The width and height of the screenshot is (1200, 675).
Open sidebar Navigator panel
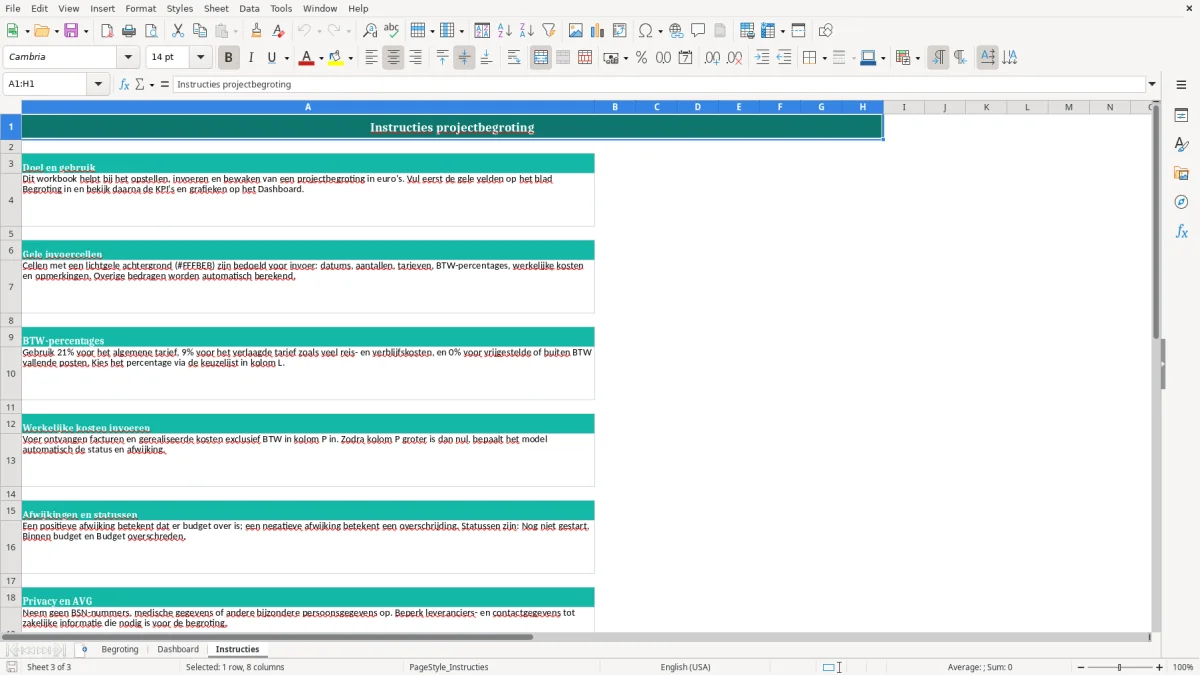pyautogui.click(x=1181, y=202)
